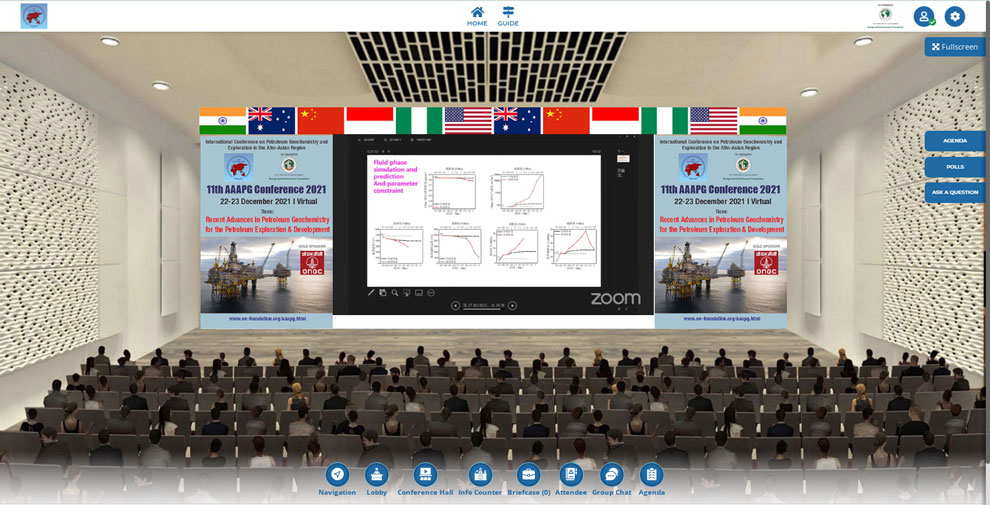
Task: Open settings gear in top bar
Action: click(x=955, y=16)
